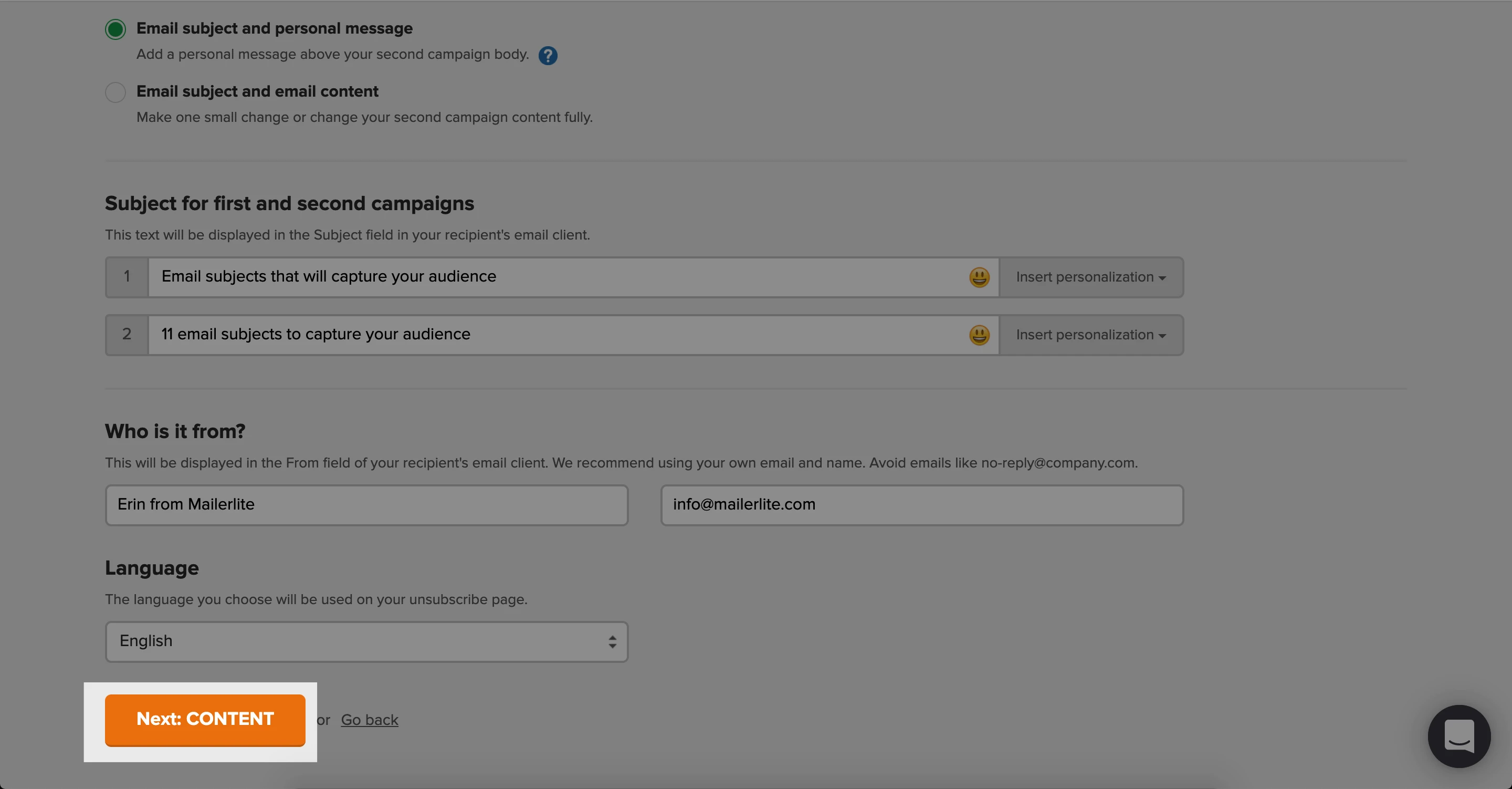The height and width of the screenshot is (789, 1512).
Task: Open the chat support widget
Action: coord(1458,735)
